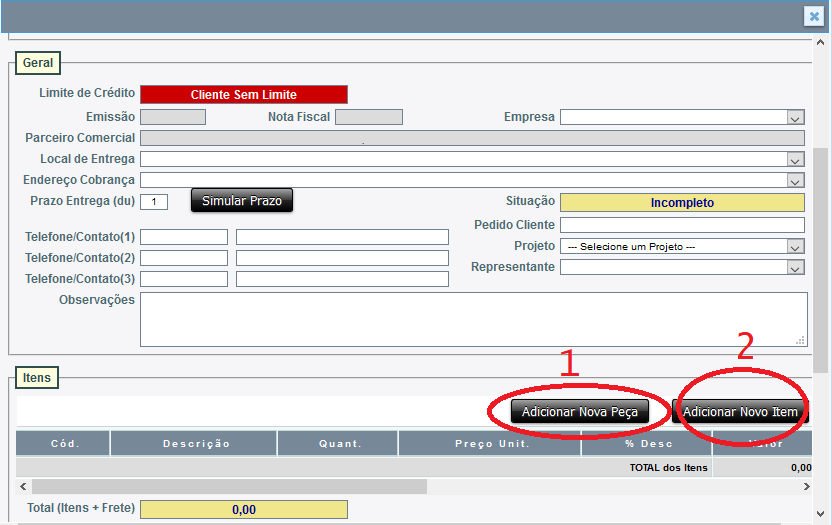Select a project in Projeto dropdown
The image size is (832, 525).
682,246
